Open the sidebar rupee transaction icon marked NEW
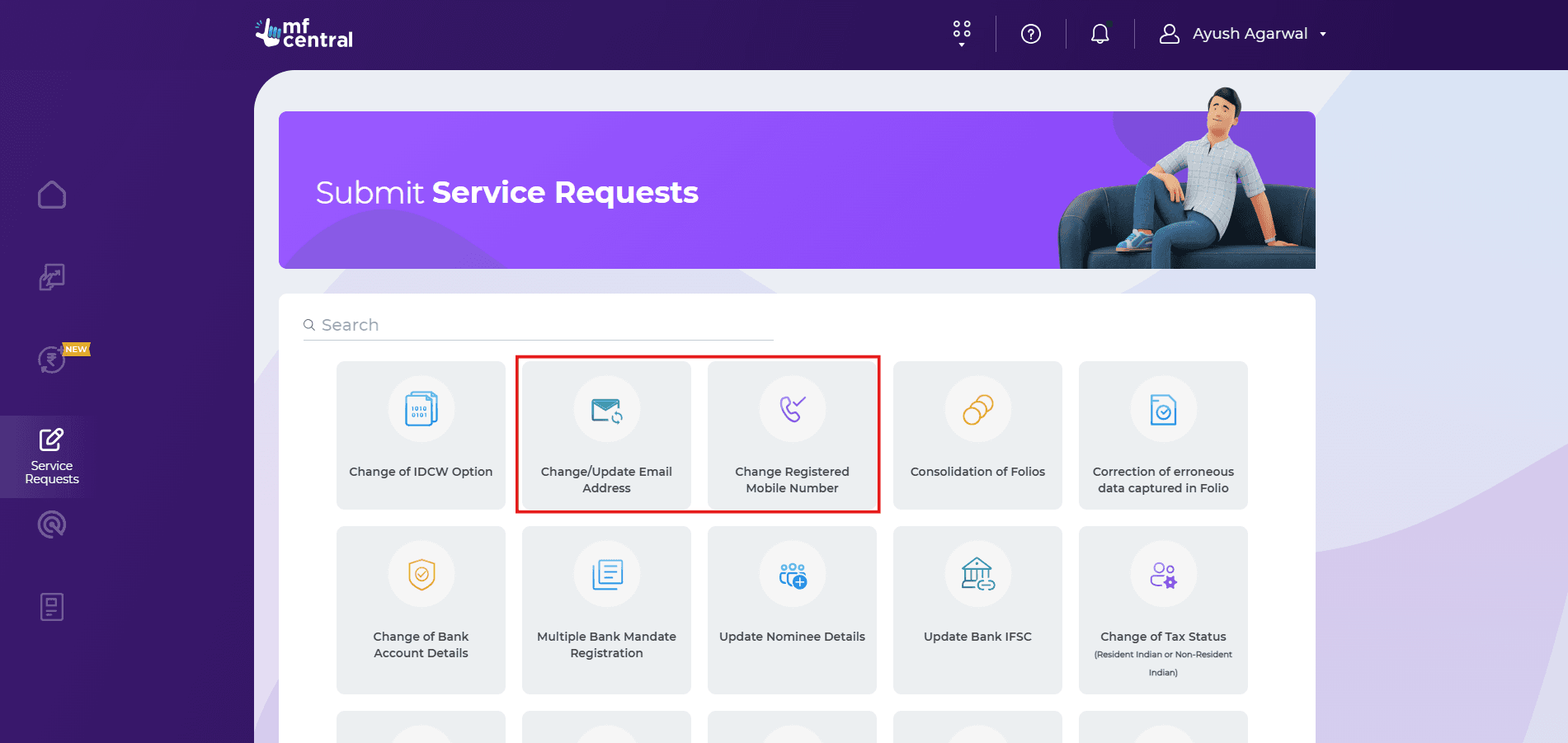The width and height of the screenshot is (1568, 743). tap(52, 360)
